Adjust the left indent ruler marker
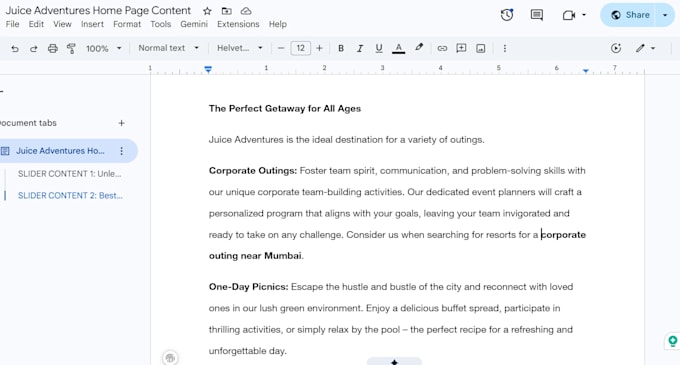This screenshot has width=680, height=365. click(x=208, y=69)
